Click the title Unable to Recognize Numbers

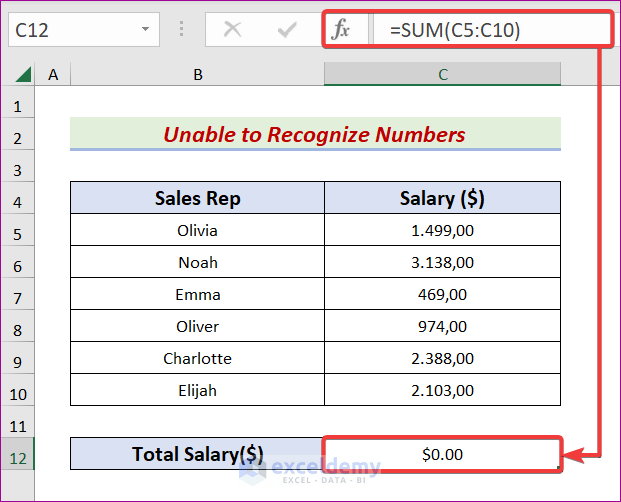pyautogui.click(x=315, y=134)
